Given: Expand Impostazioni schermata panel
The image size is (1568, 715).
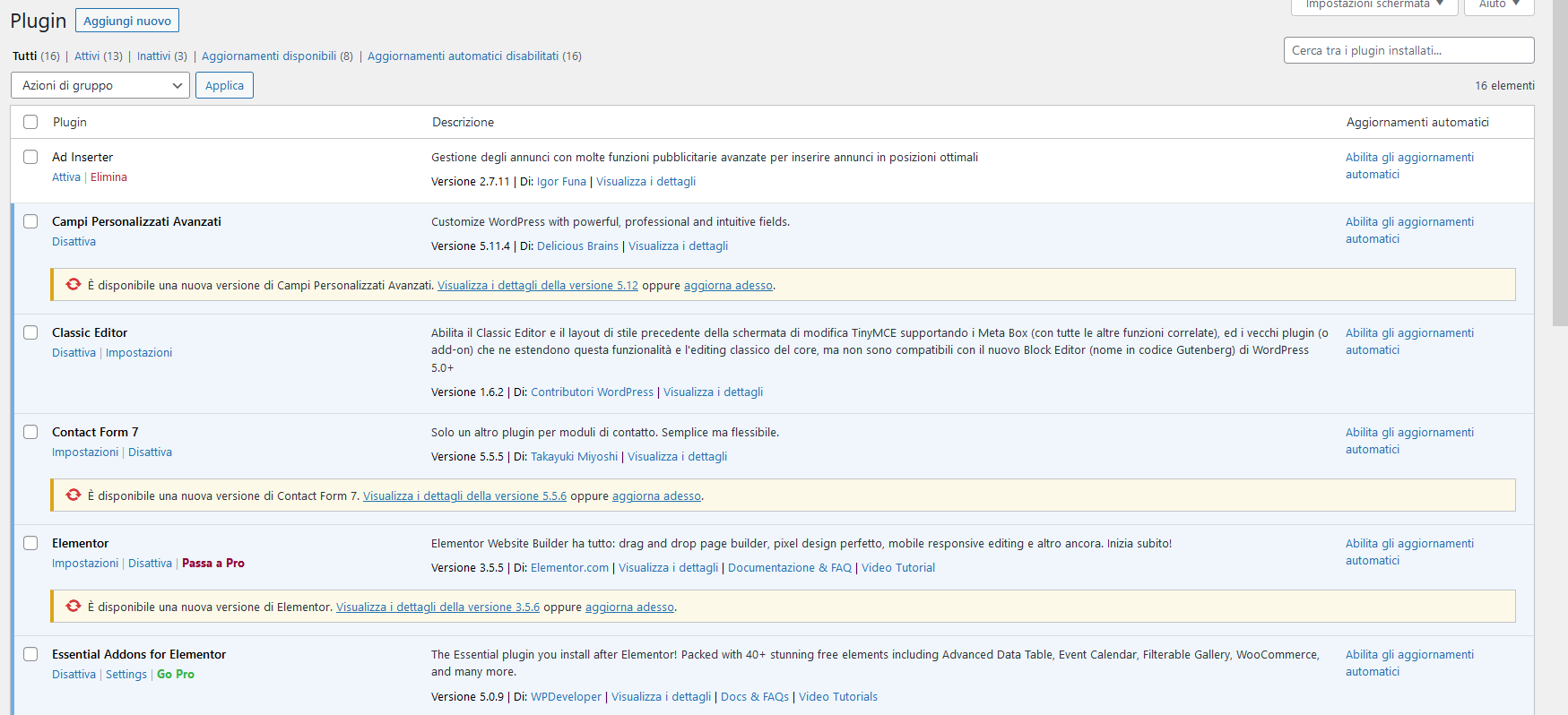Looking at the screenshot, I should tap(1374, 5).
